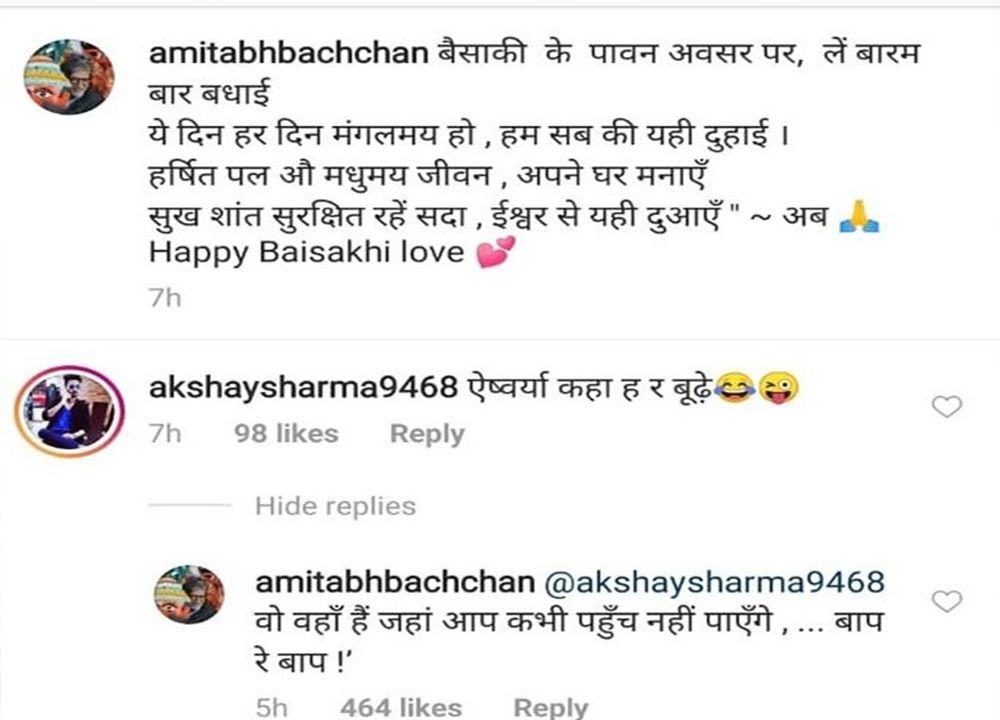
Task: Open the @akshaysharma9468 mention in reply
Action: point(714,582)
